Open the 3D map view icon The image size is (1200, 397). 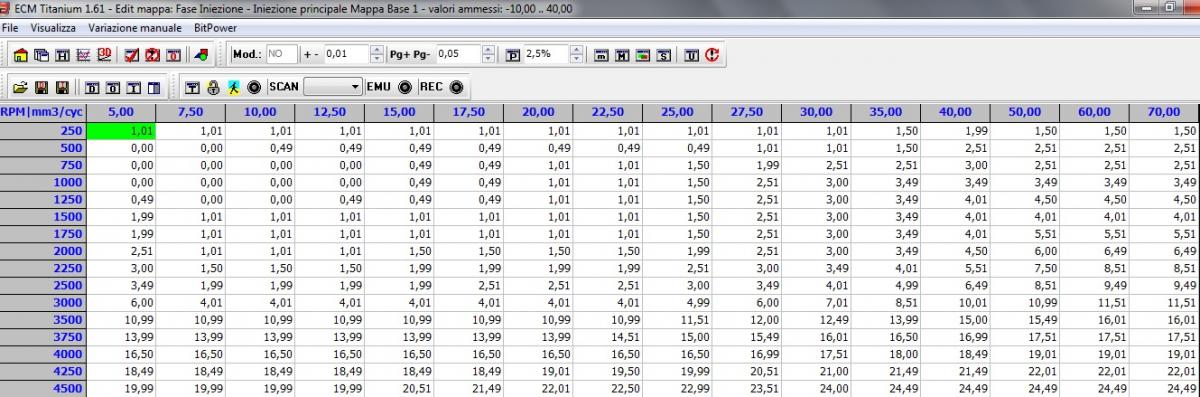(x=104, y=55)
